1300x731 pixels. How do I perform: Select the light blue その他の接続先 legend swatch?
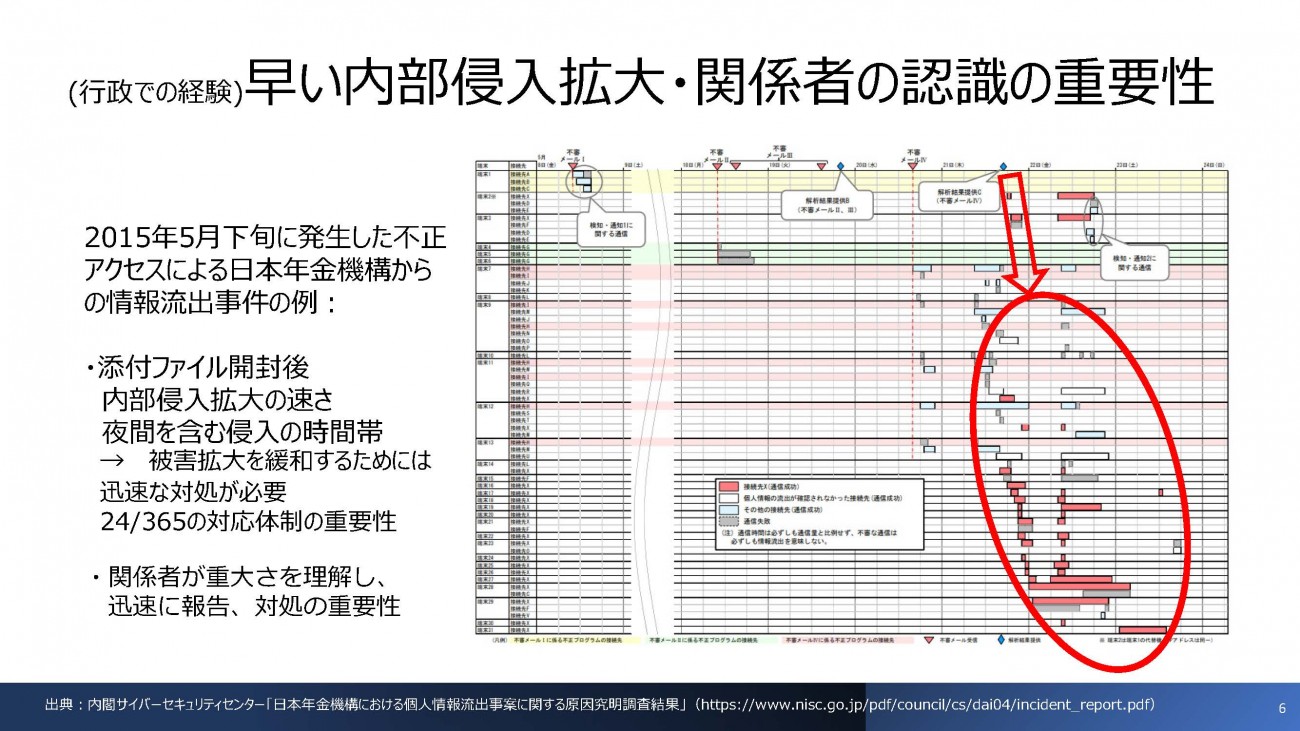pyautogui.click(x=729, y=509)
